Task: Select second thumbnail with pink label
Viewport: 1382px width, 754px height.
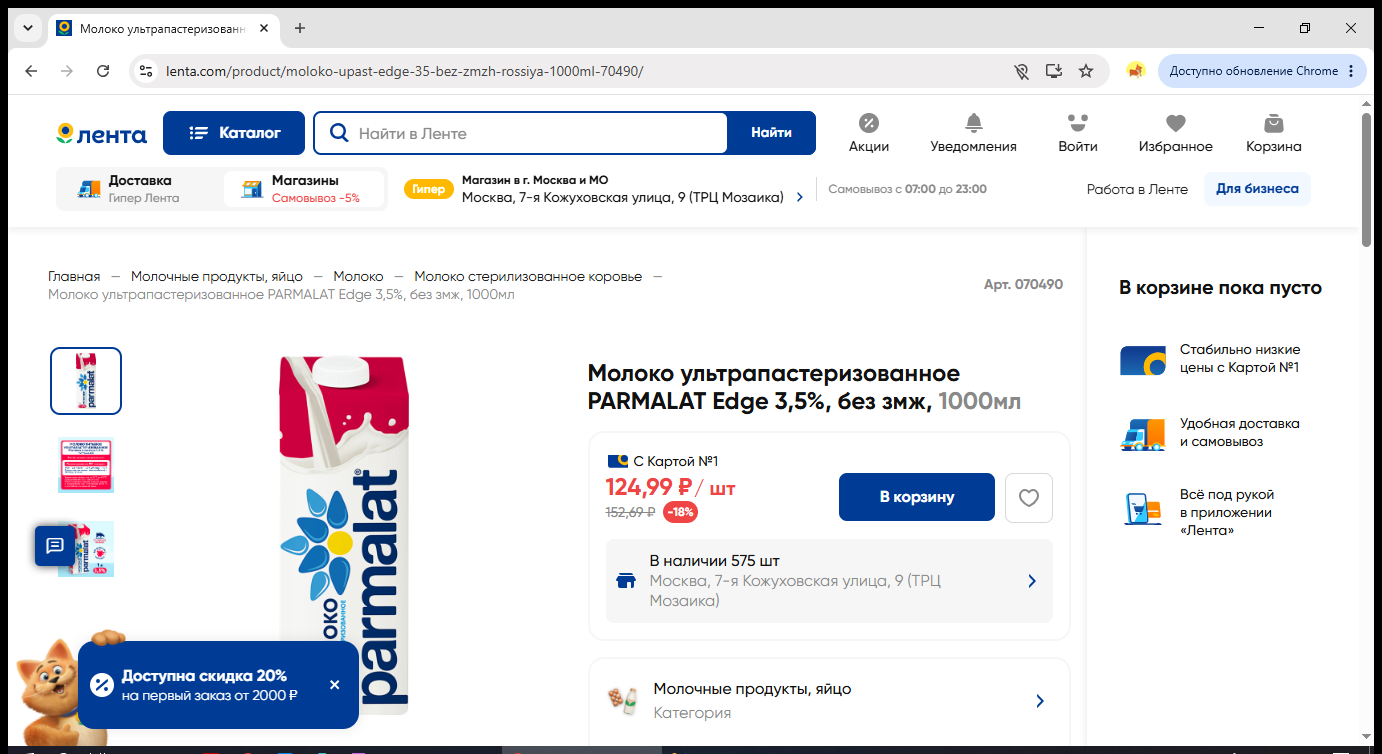Action: pos(86,465)
